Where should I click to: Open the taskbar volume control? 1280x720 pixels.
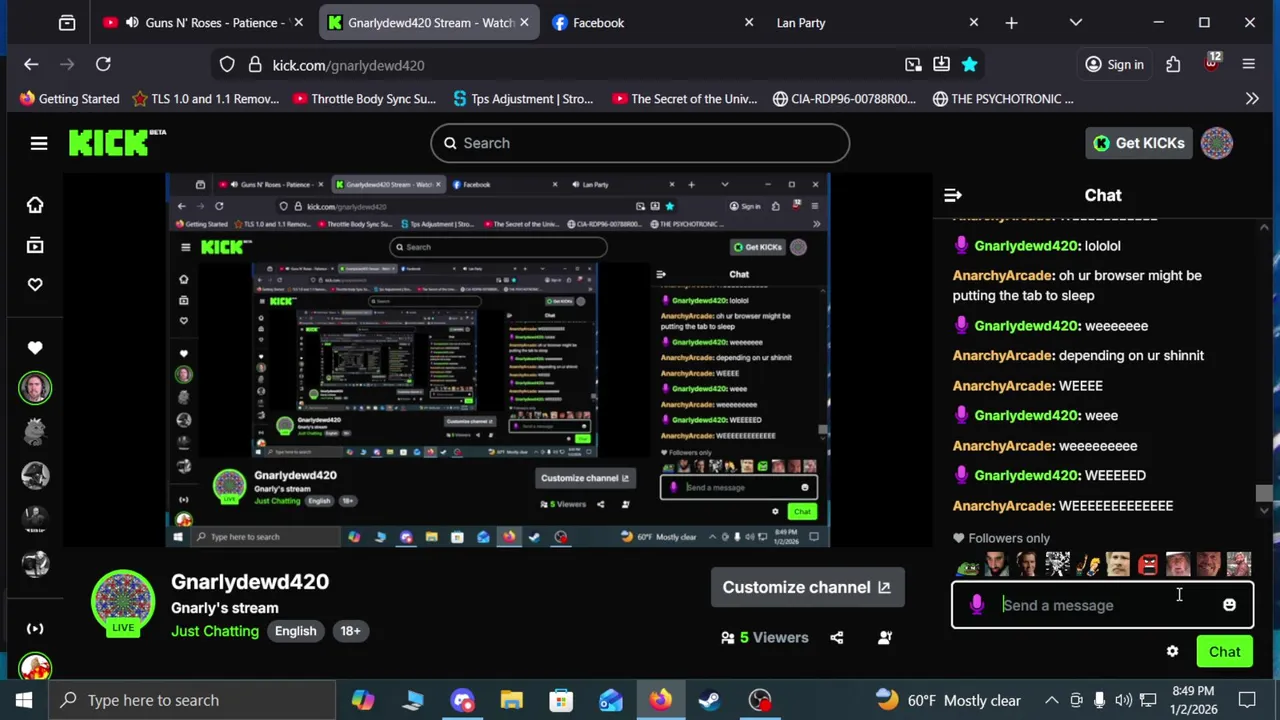[1123, 700]
